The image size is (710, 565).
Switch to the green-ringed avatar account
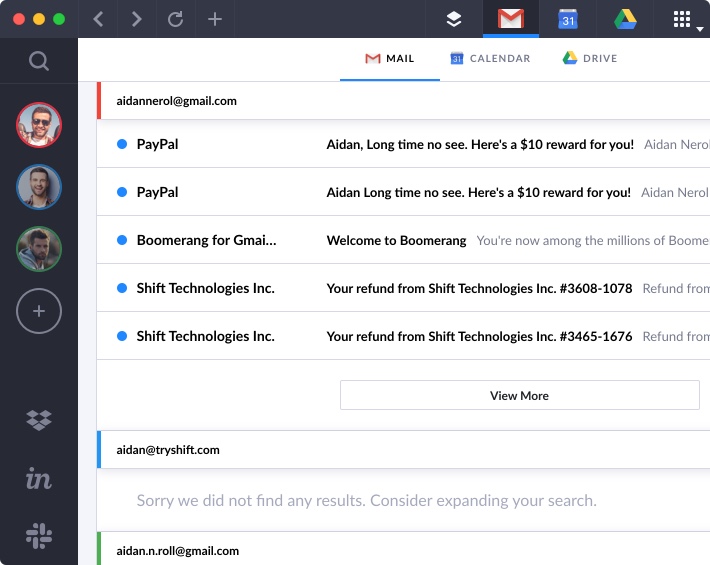[39, 249]
